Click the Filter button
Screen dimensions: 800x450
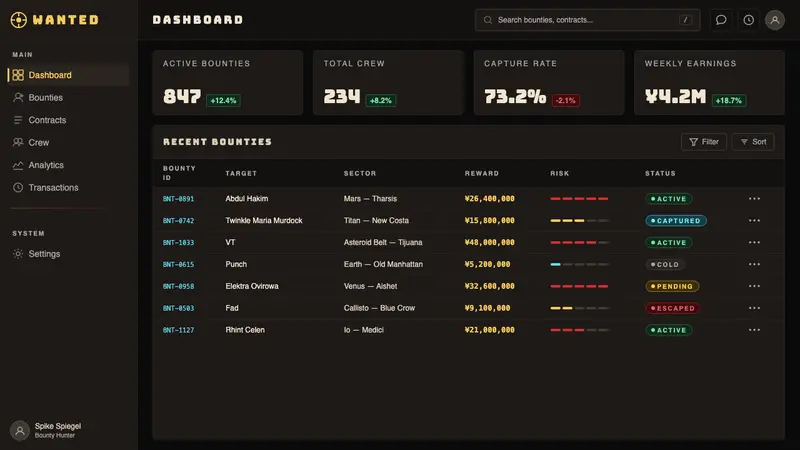[704, 142]
